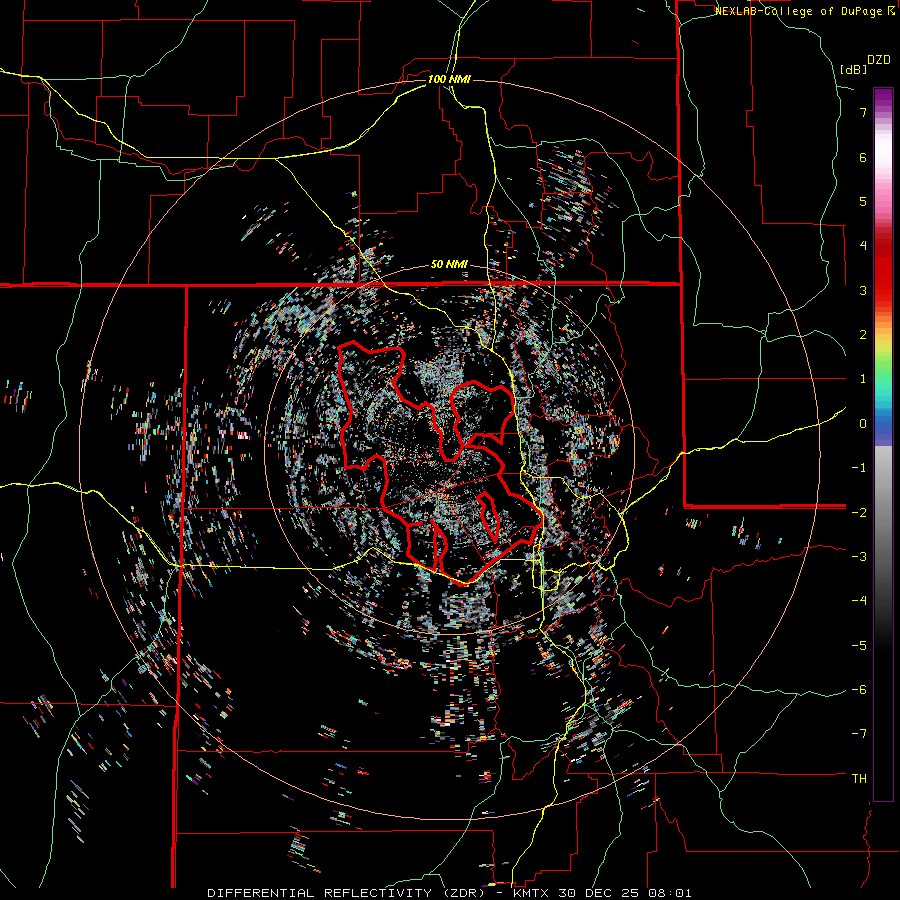The height and width of the screenshot is (900, 900).
Task: Select the -6 dB tick label
Action: click(859, 690)
